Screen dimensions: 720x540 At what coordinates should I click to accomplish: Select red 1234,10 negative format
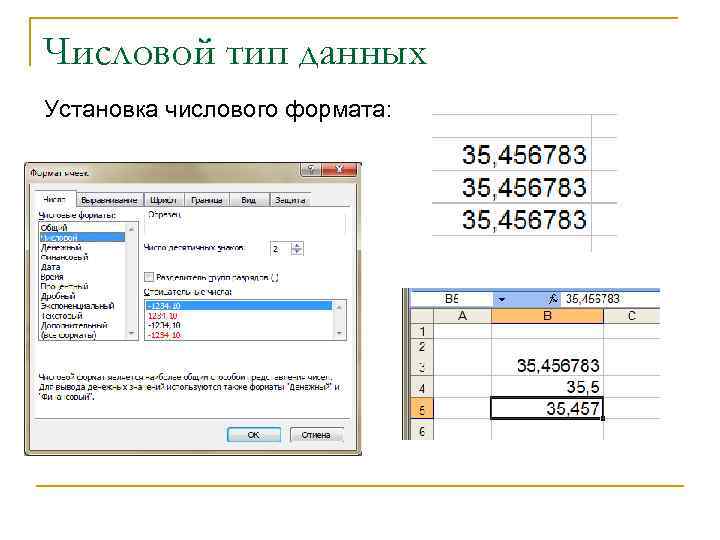click(238, 316)
